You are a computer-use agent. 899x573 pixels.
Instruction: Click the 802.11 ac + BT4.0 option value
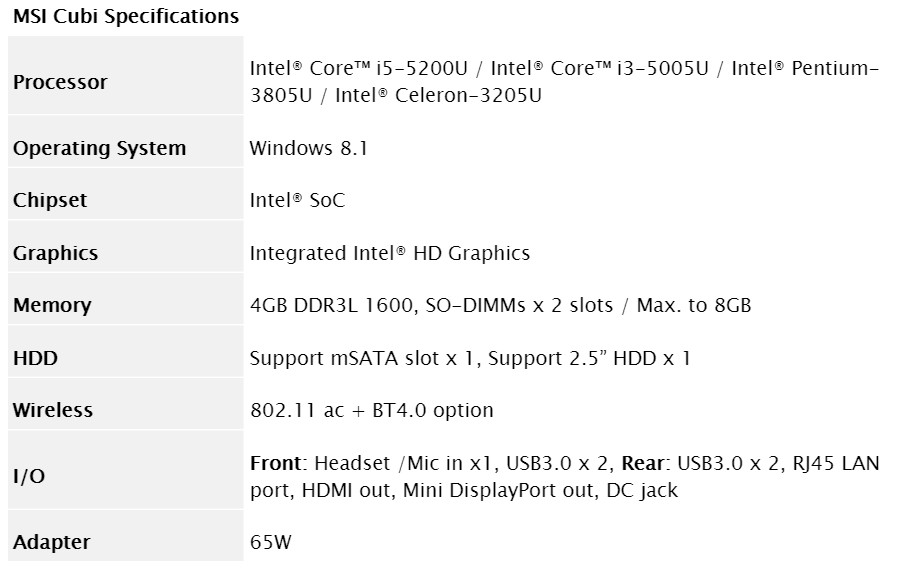pyautogui.click(x=371, y=410)
